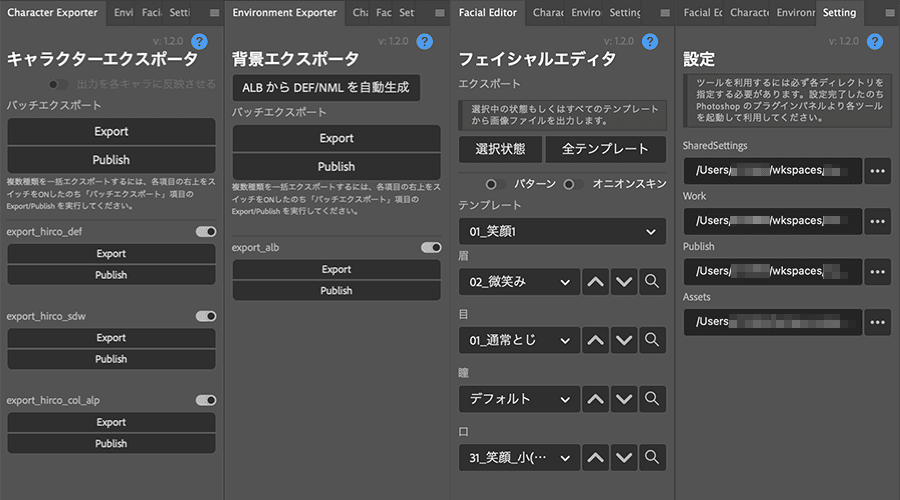Image resolution: width=900 pixels, height=500 pixels.
Task: Click the down arrow in the 瞳 row
Action: click(x=624, y=399)
